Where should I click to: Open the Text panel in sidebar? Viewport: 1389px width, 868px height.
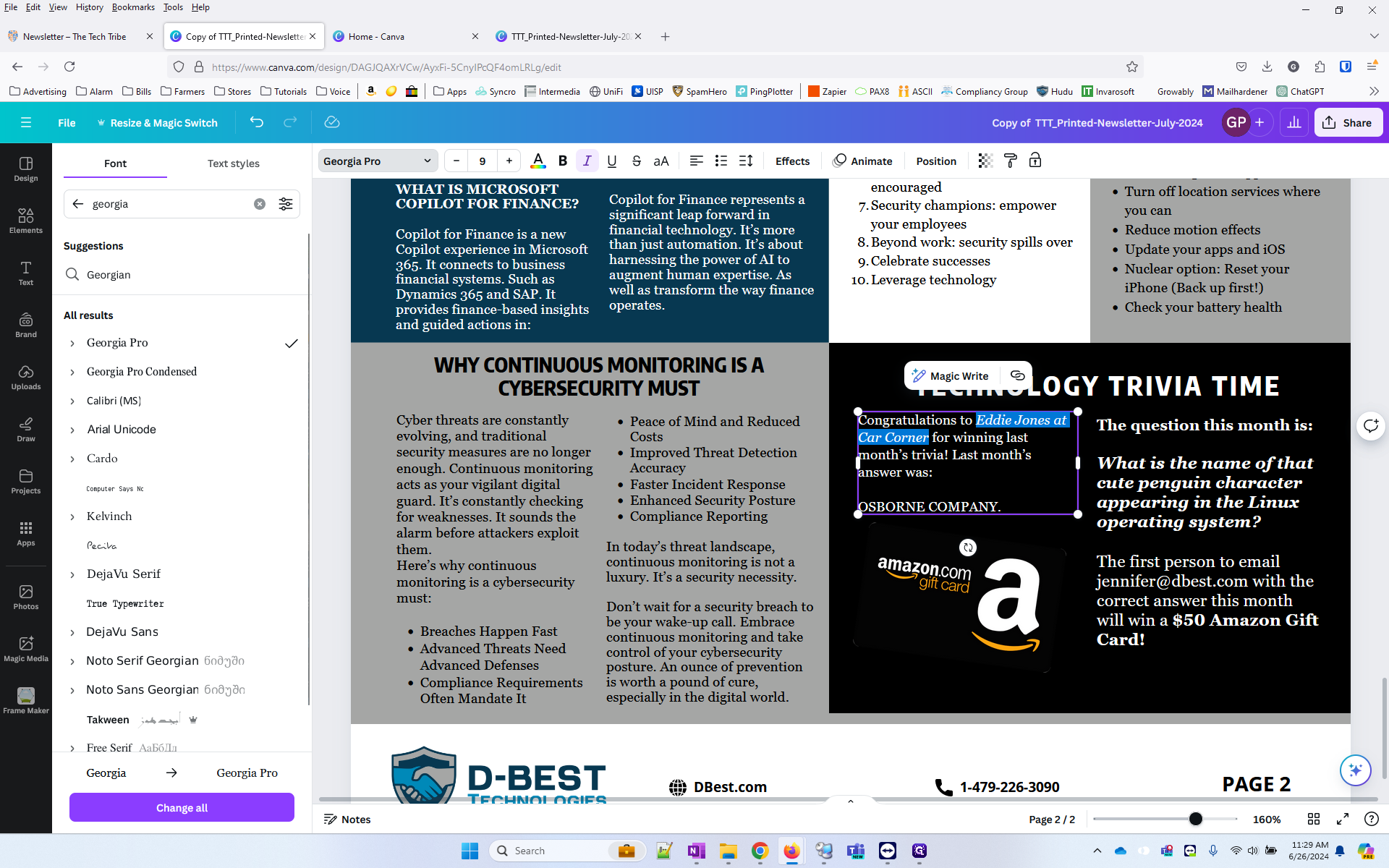26,273
